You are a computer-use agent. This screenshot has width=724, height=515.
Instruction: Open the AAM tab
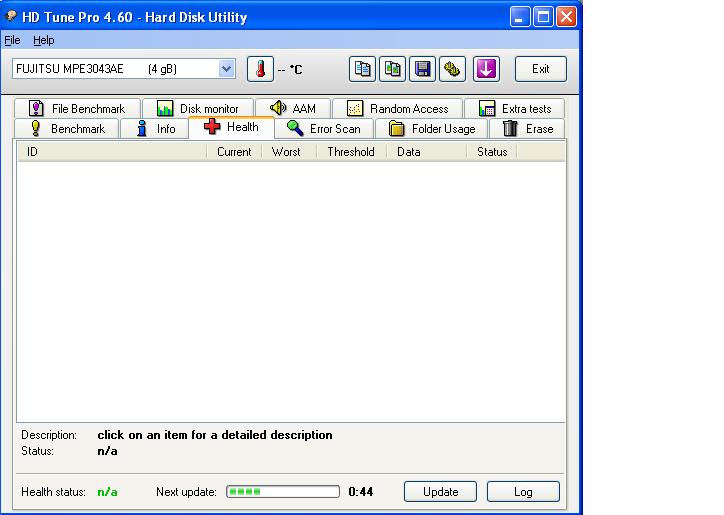[x=293, y=109]
